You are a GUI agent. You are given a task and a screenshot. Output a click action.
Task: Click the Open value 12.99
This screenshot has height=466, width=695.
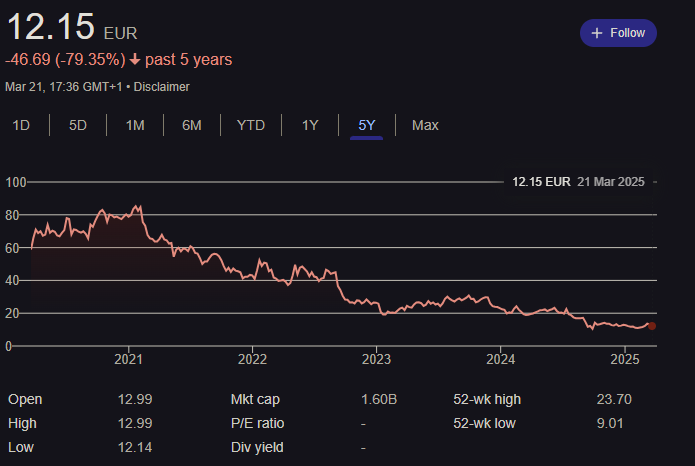[135, 399]
